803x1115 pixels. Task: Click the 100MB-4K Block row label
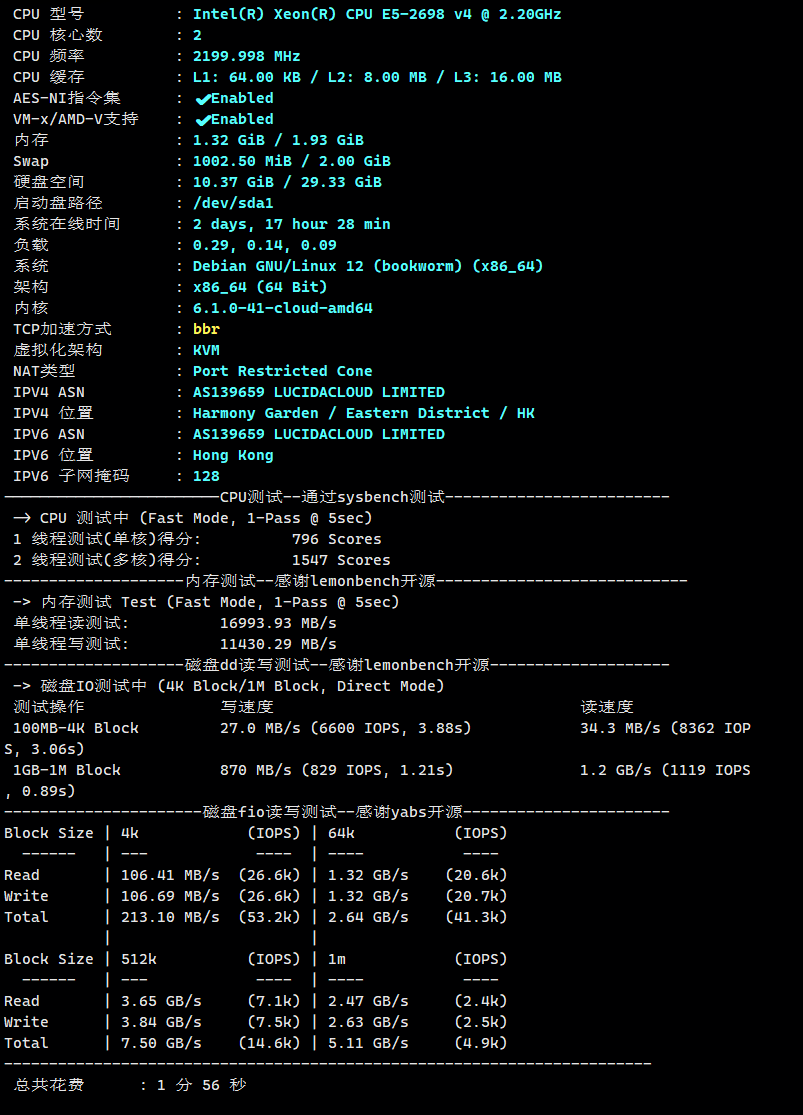coord(76,728)
